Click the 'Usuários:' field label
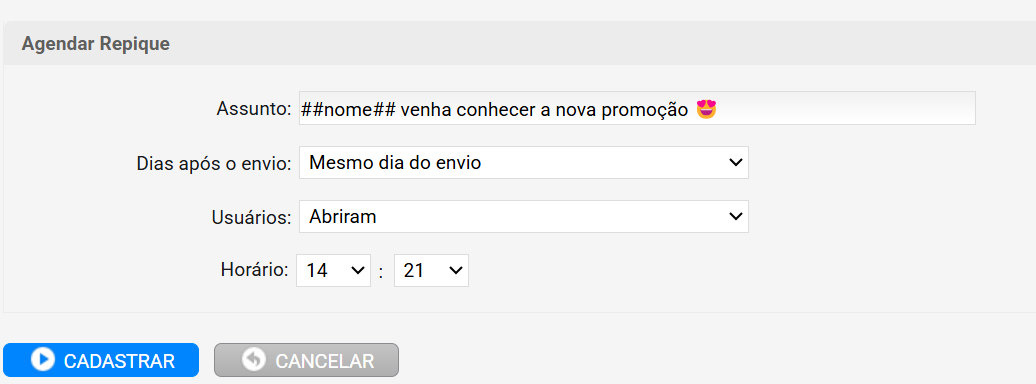 click(252, 217)
